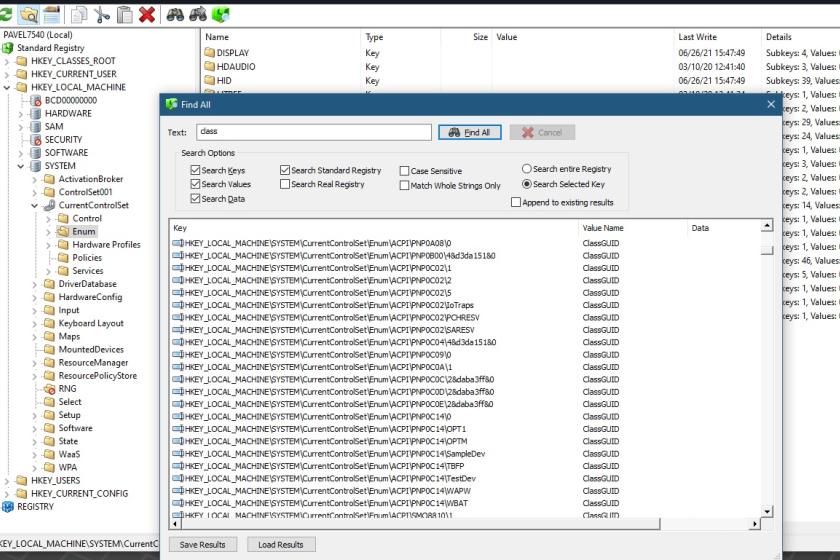Image resolution: width=840 pixels, height=560 pixels.
Task: Expand the Services node
Action: click(x=49, y=271)
